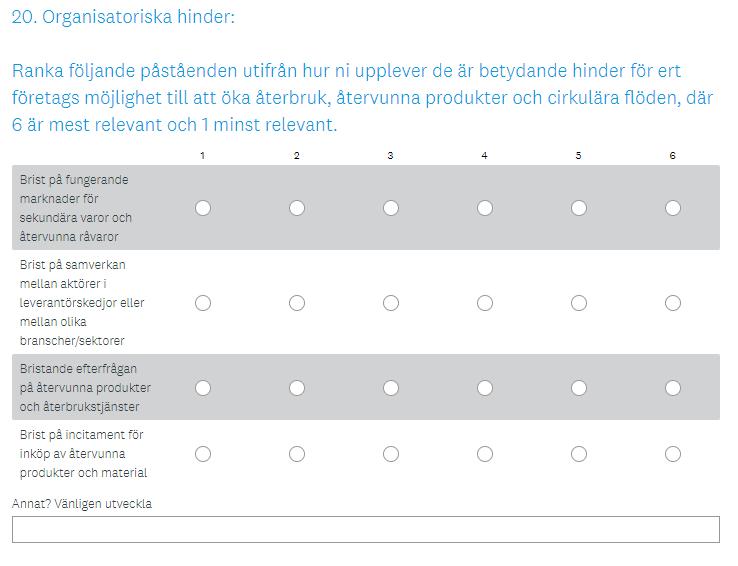Viewport: 738px width, 566px height.
Task: Pick rating 1 for Brist på samverkan row
Action: click(x=203, y=303)
